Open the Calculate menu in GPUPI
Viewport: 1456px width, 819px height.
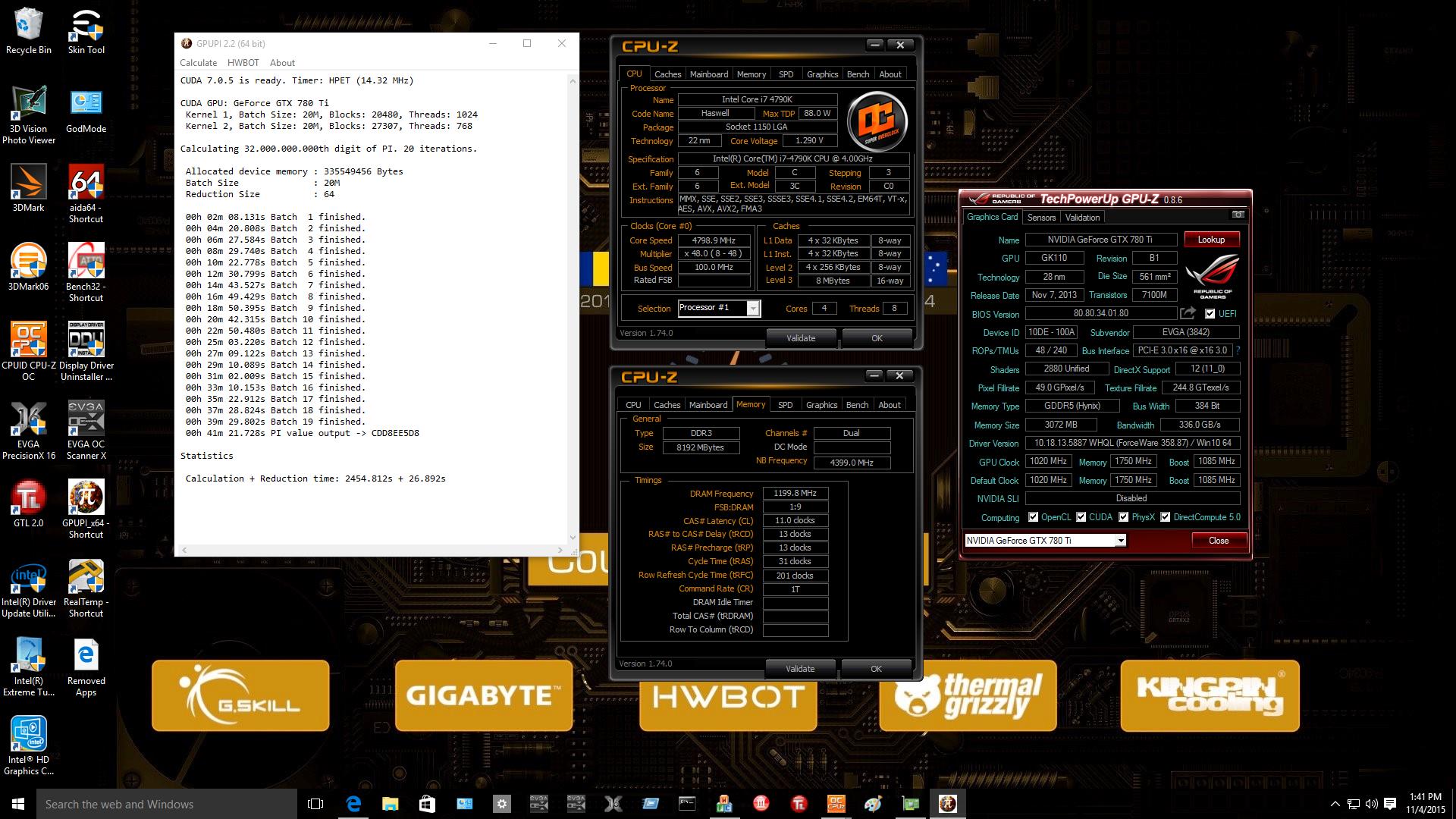[198, 63]
